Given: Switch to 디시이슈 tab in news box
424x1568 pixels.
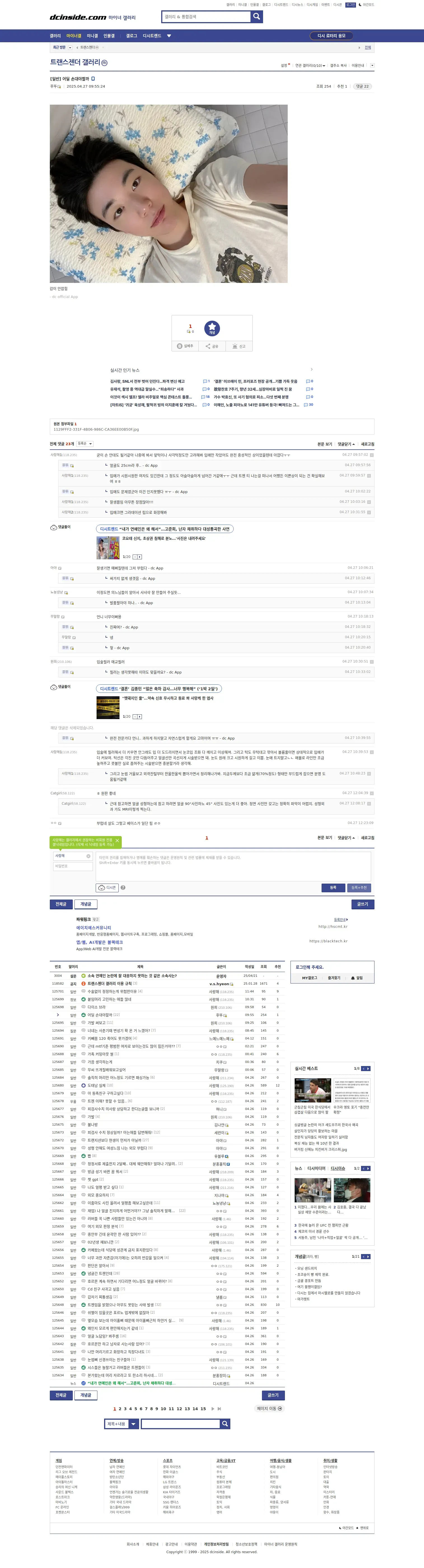Looking at the screenshot, I should 338,1168.
